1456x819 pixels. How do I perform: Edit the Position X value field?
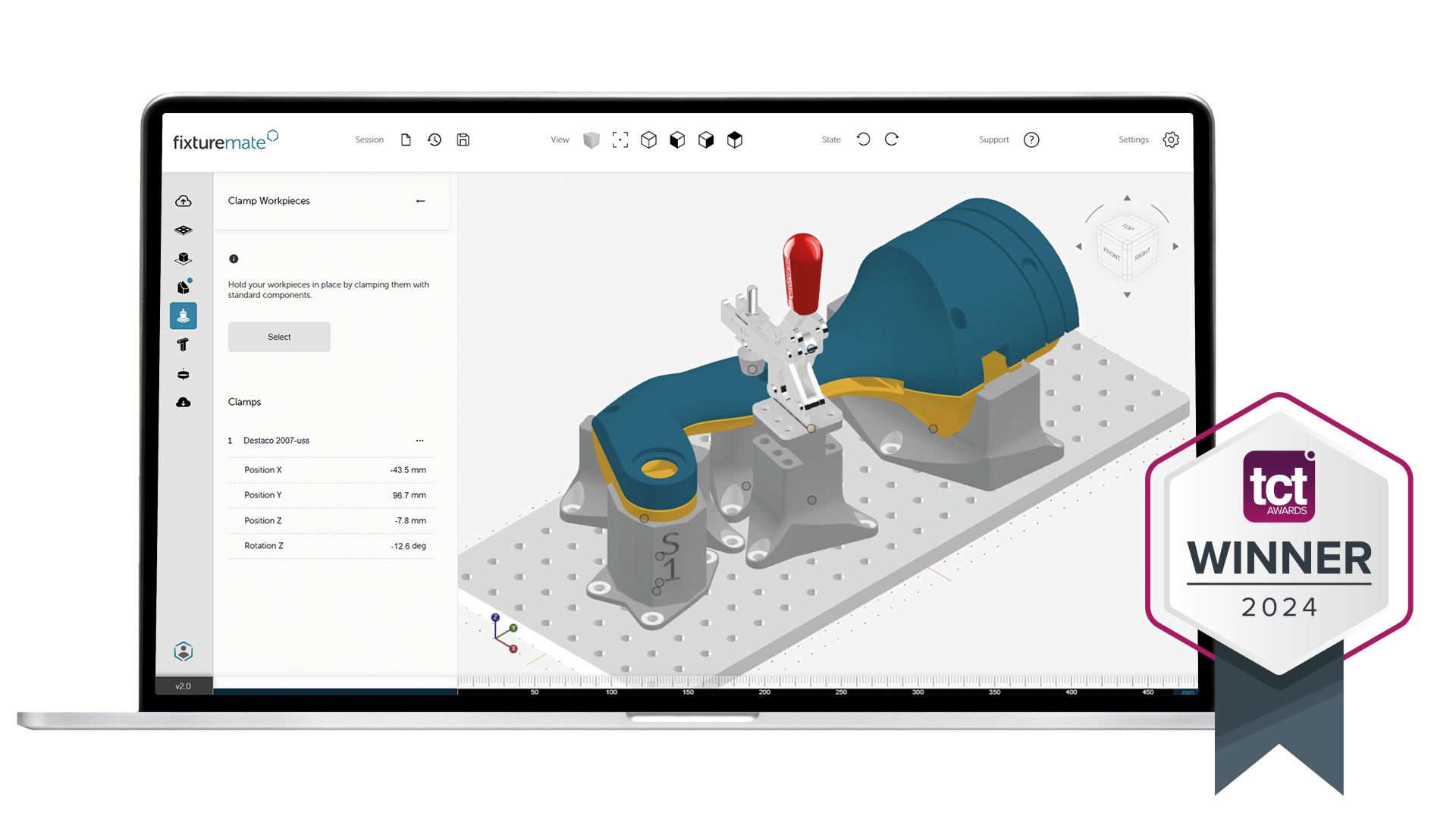408,470
